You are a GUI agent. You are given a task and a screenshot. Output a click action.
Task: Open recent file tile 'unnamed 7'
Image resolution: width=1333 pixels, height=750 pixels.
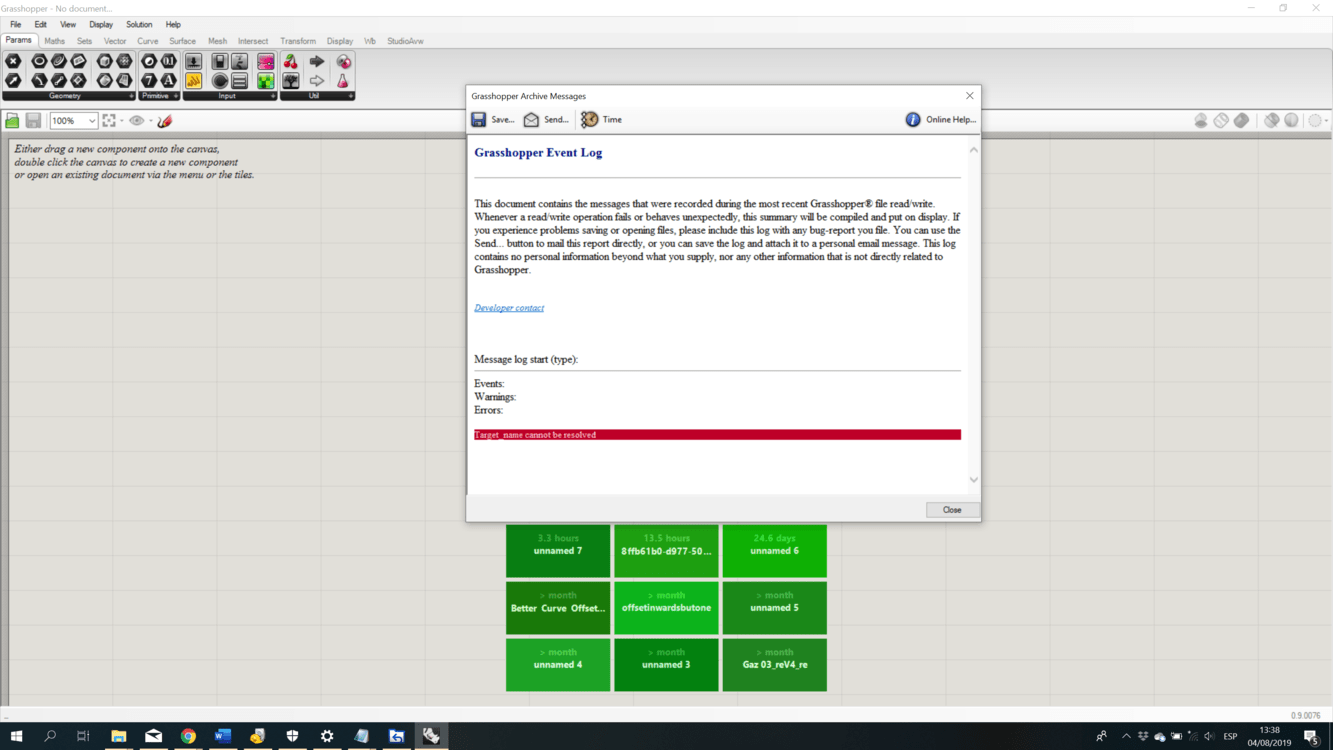click(558, 551)
